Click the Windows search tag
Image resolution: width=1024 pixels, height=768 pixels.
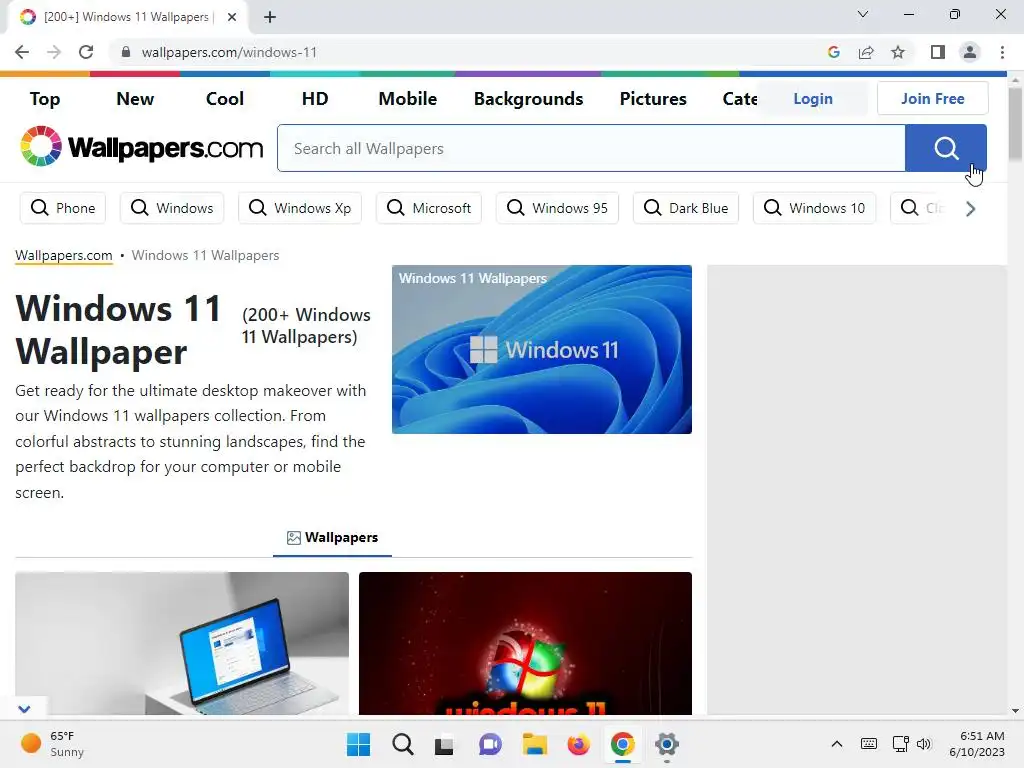pos(172,208)
